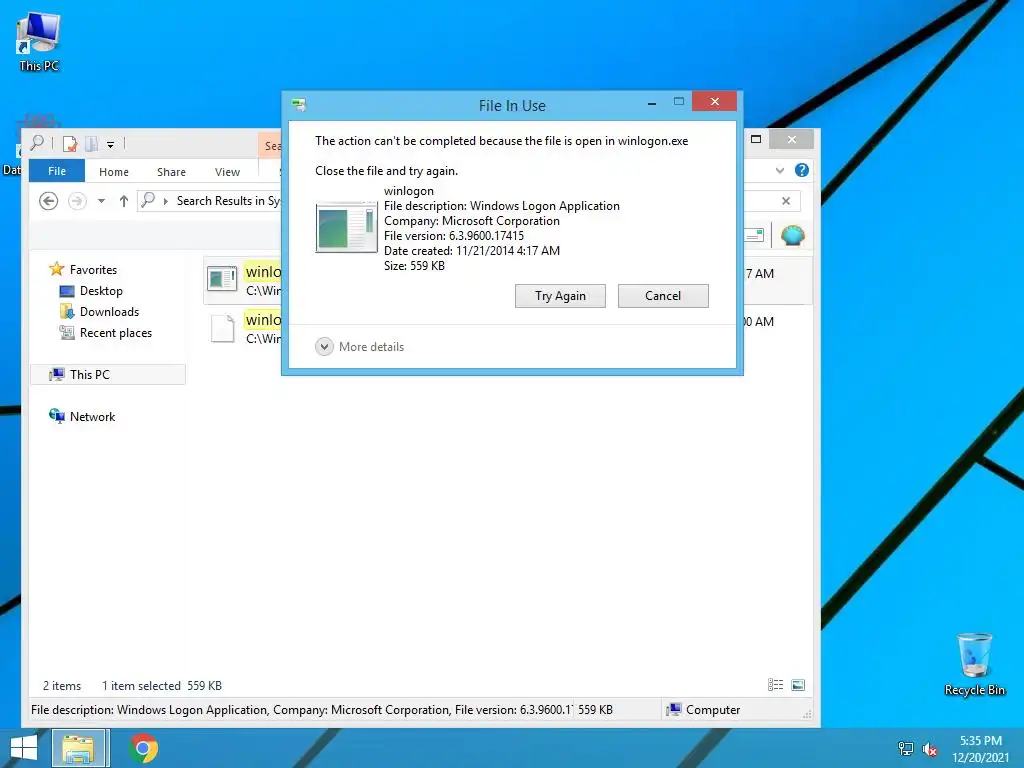Open Downloads under Favorites
Viewport: 1024px width, 768px height.
click(x=99, y=312)
